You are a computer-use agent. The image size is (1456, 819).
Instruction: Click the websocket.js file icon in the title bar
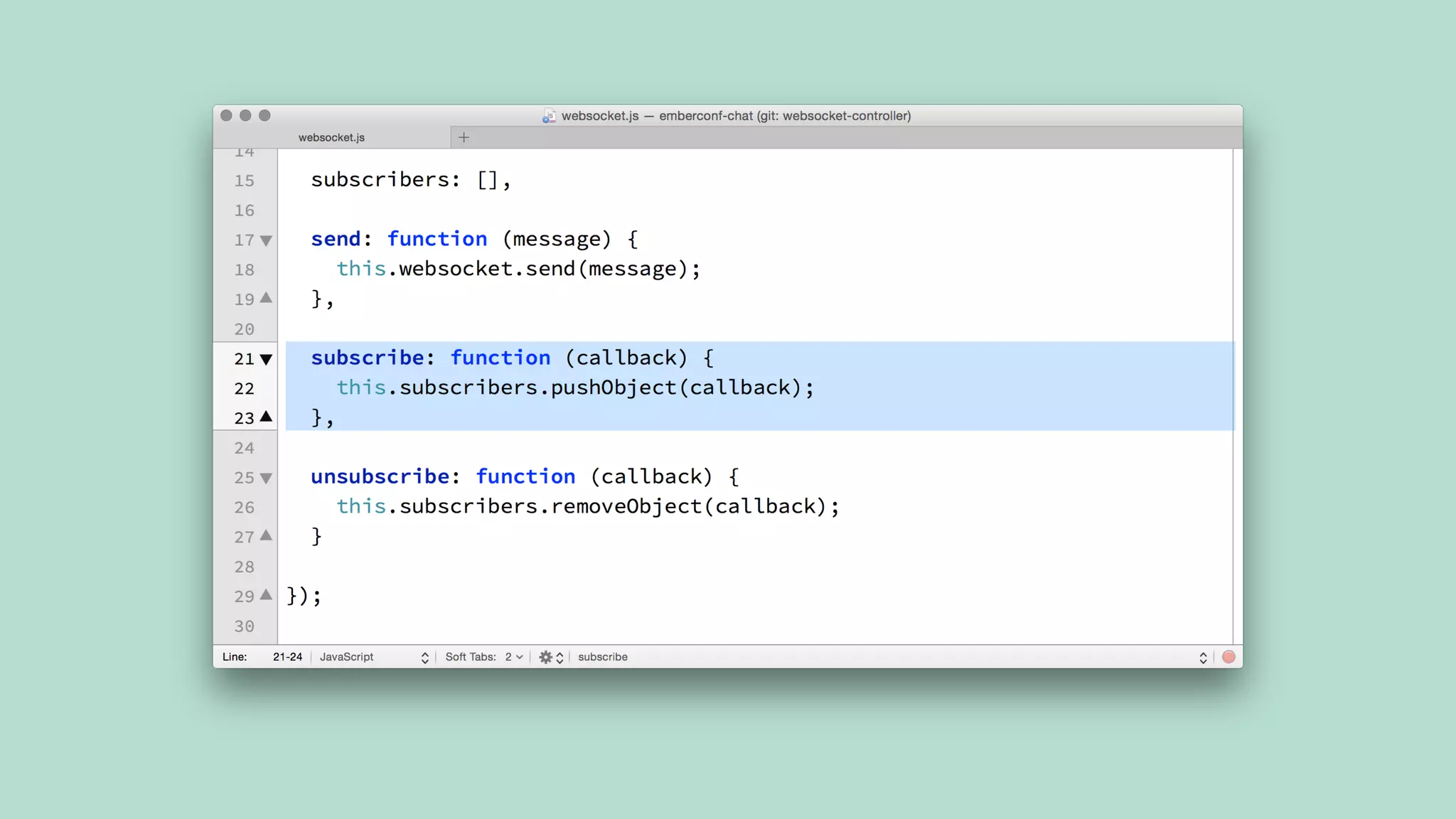tap(549, 116)
